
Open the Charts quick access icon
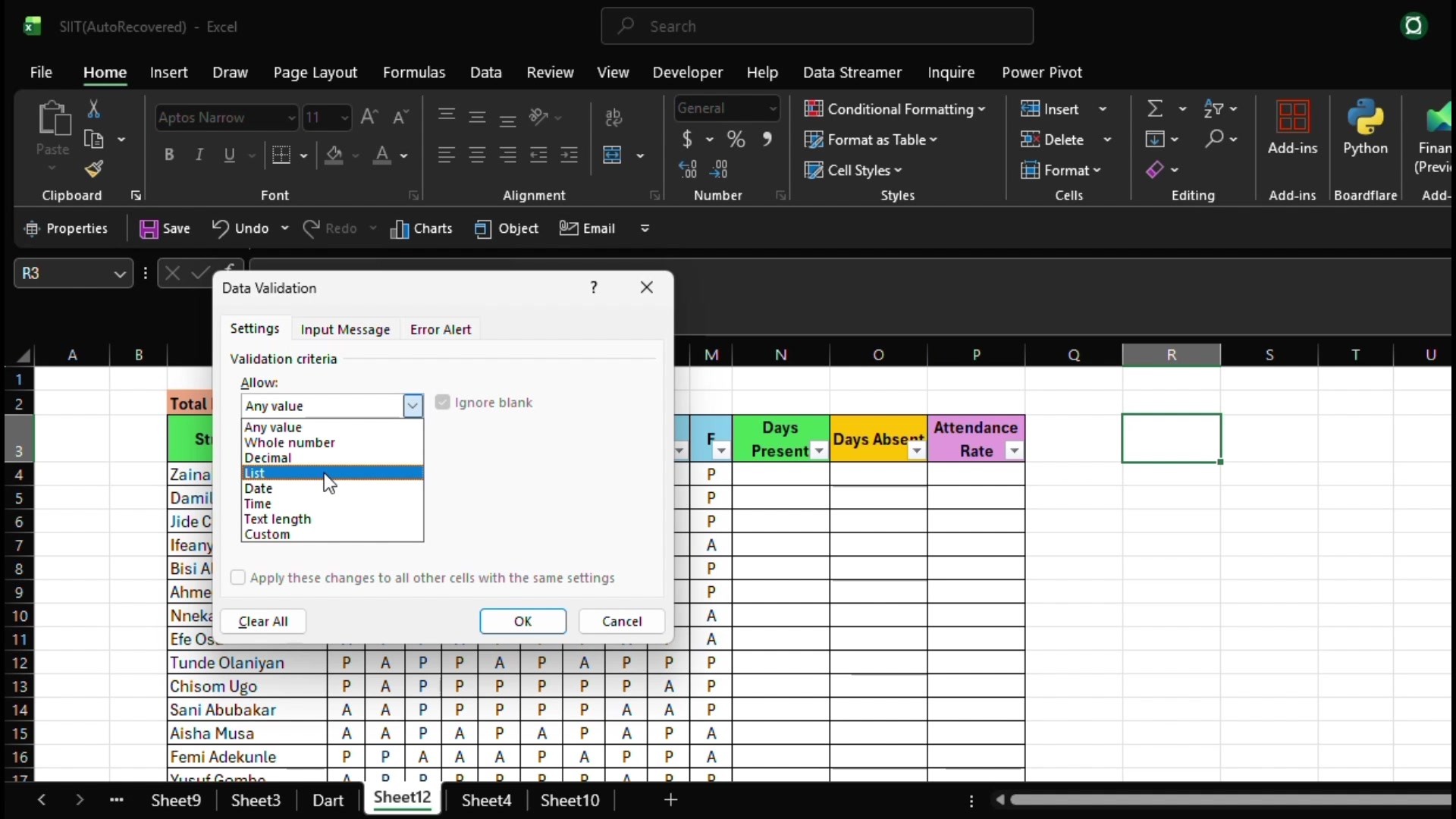click(x=422, y=229)
